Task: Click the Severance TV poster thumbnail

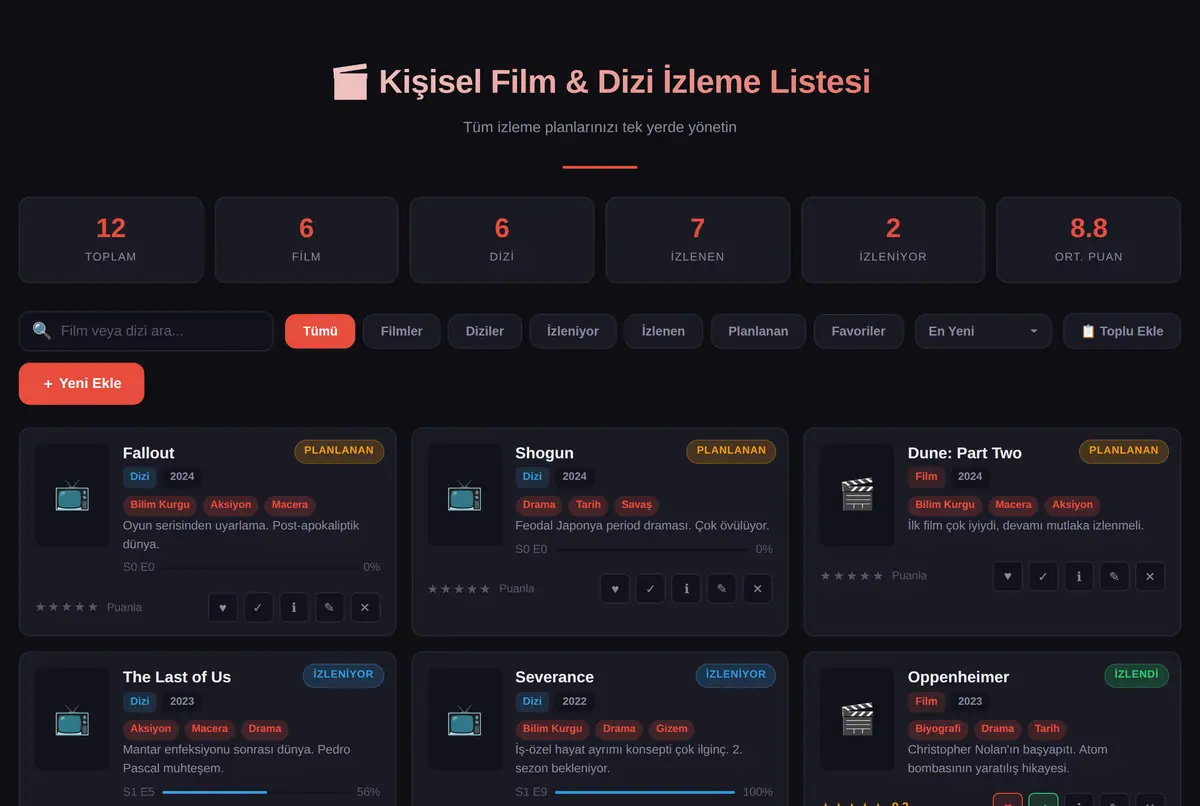Action: [465, 719]
